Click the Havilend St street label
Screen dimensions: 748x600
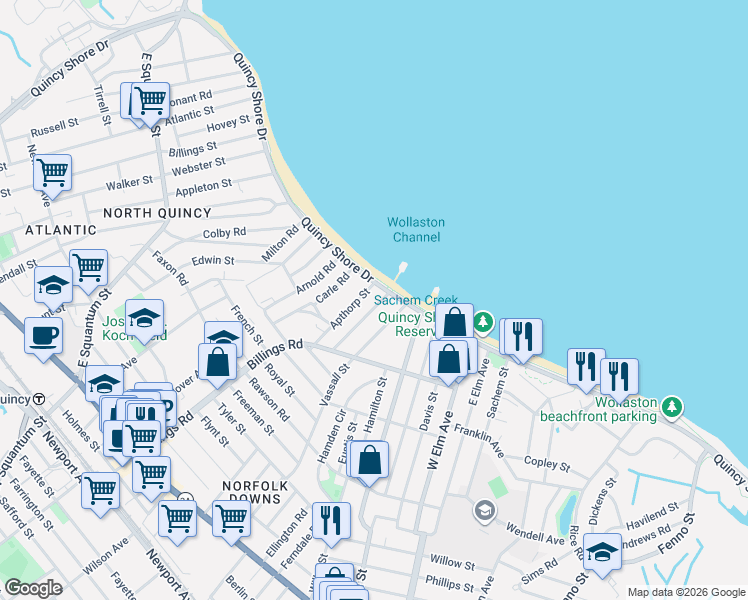click(x=652, y=516)
